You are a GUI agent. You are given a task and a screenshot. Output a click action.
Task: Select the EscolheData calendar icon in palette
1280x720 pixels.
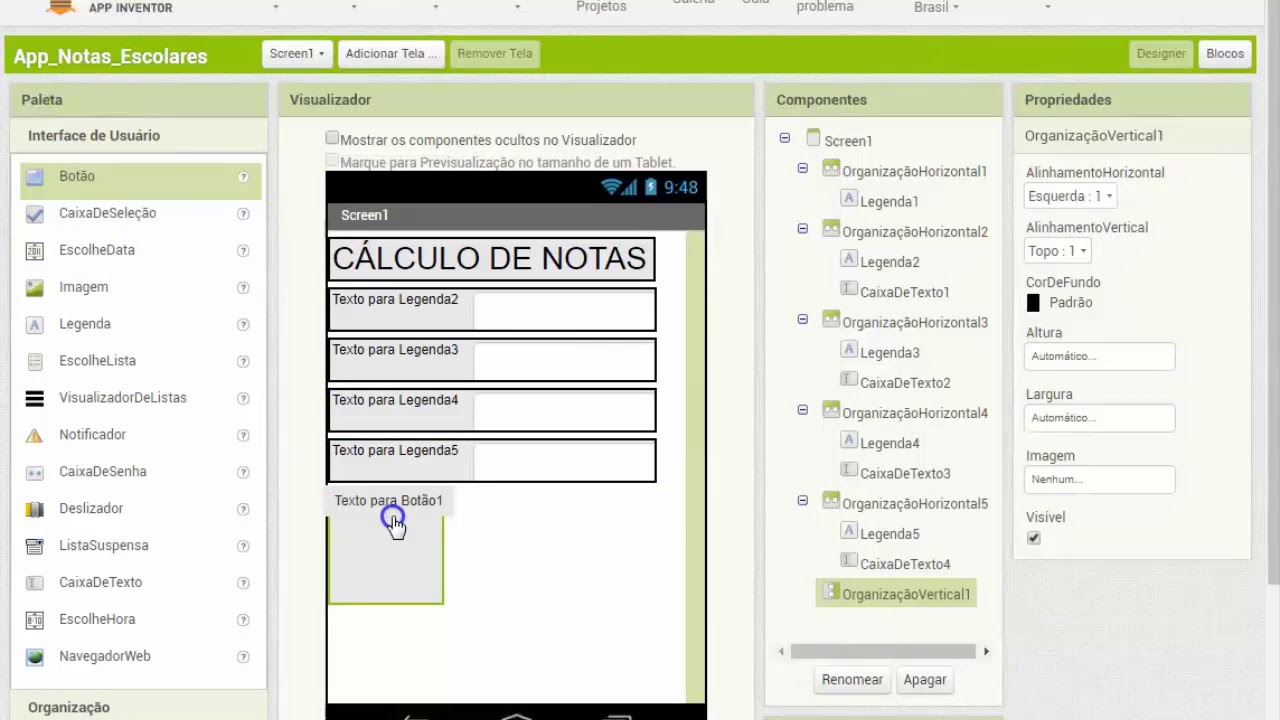coord(35,251)
